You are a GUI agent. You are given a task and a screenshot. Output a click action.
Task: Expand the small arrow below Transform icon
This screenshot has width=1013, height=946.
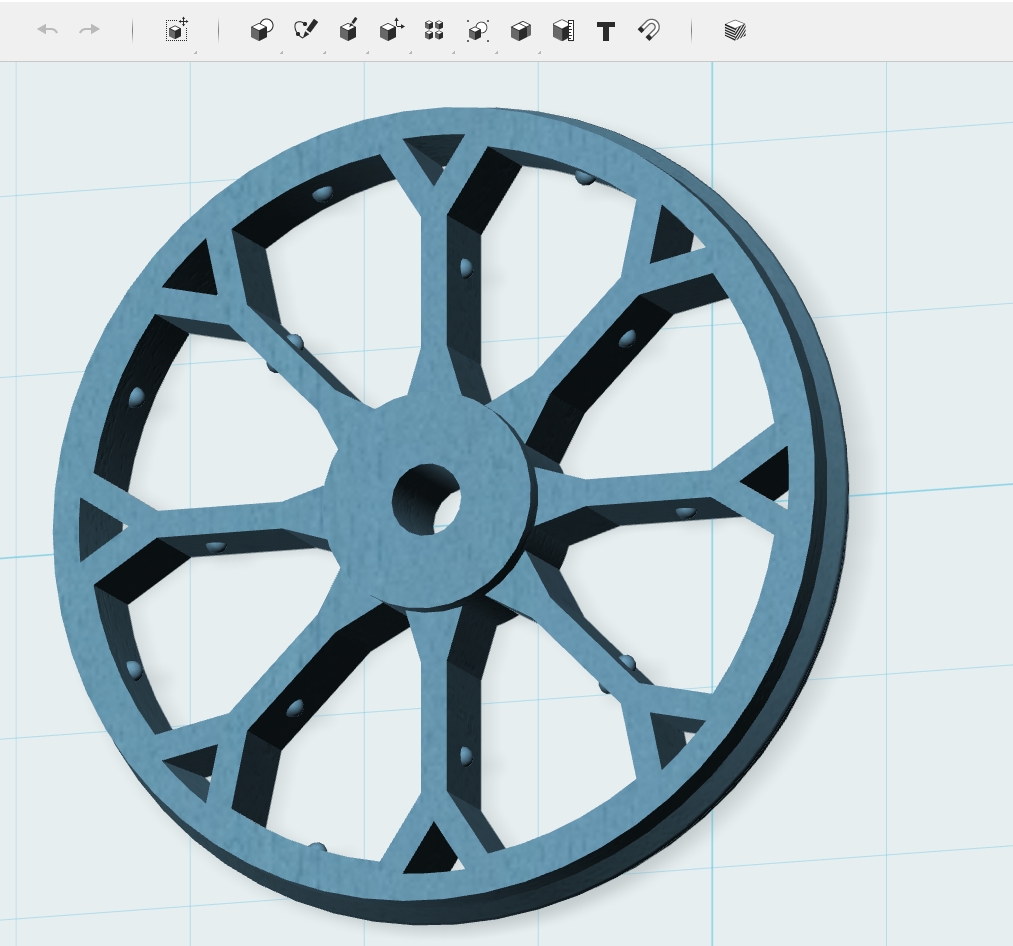pos(196,52)
